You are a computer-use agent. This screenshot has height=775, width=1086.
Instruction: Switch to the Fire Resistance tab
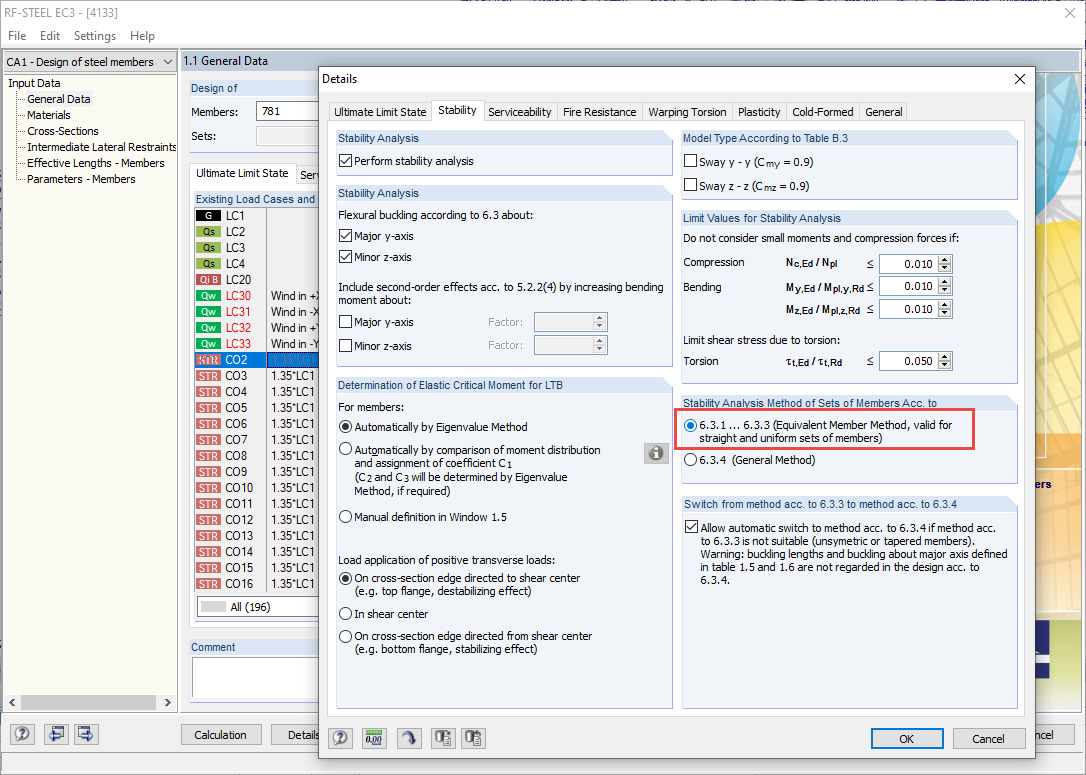pyautogui.click(x=600, y=112)
